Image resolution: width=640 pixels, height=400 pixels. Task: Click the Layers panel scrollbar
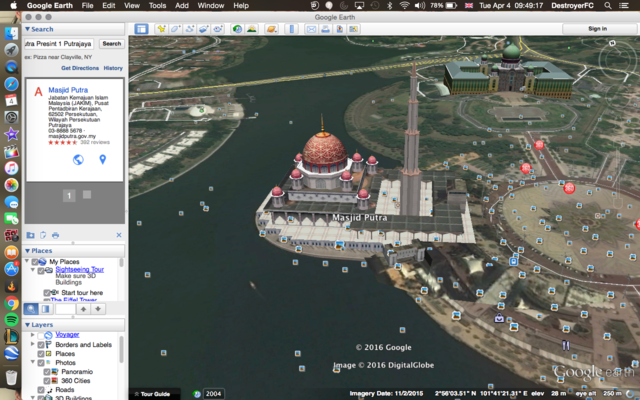(x=121, y=349)
